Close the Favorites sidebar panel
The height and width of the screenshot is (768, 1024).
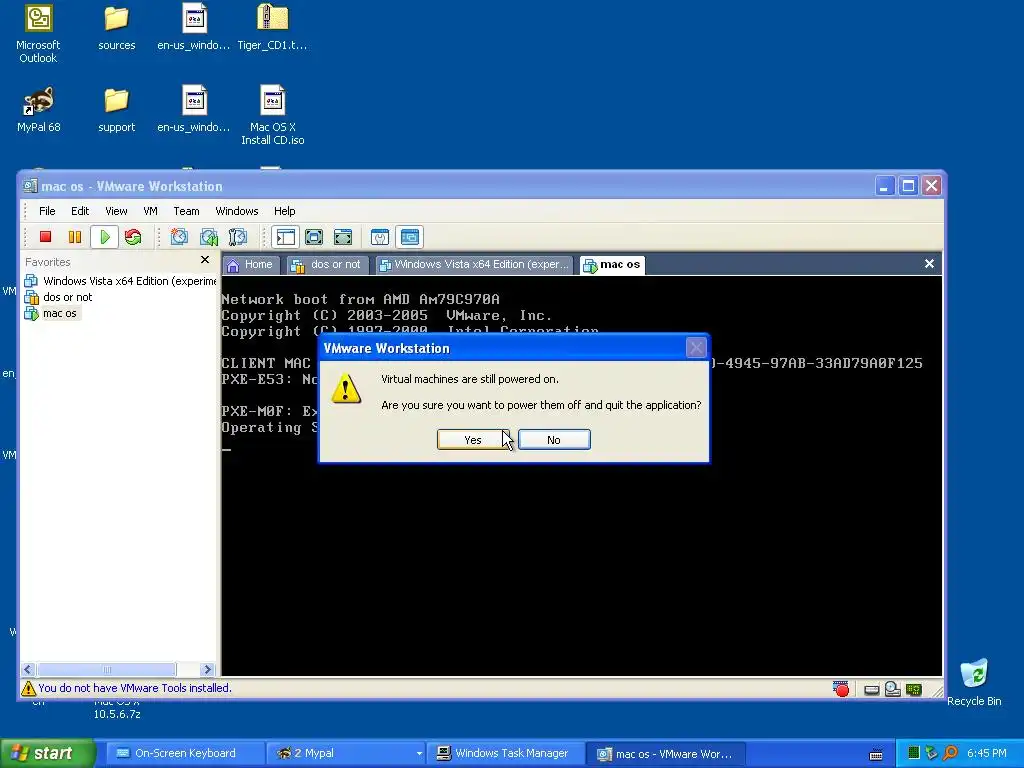205,260
